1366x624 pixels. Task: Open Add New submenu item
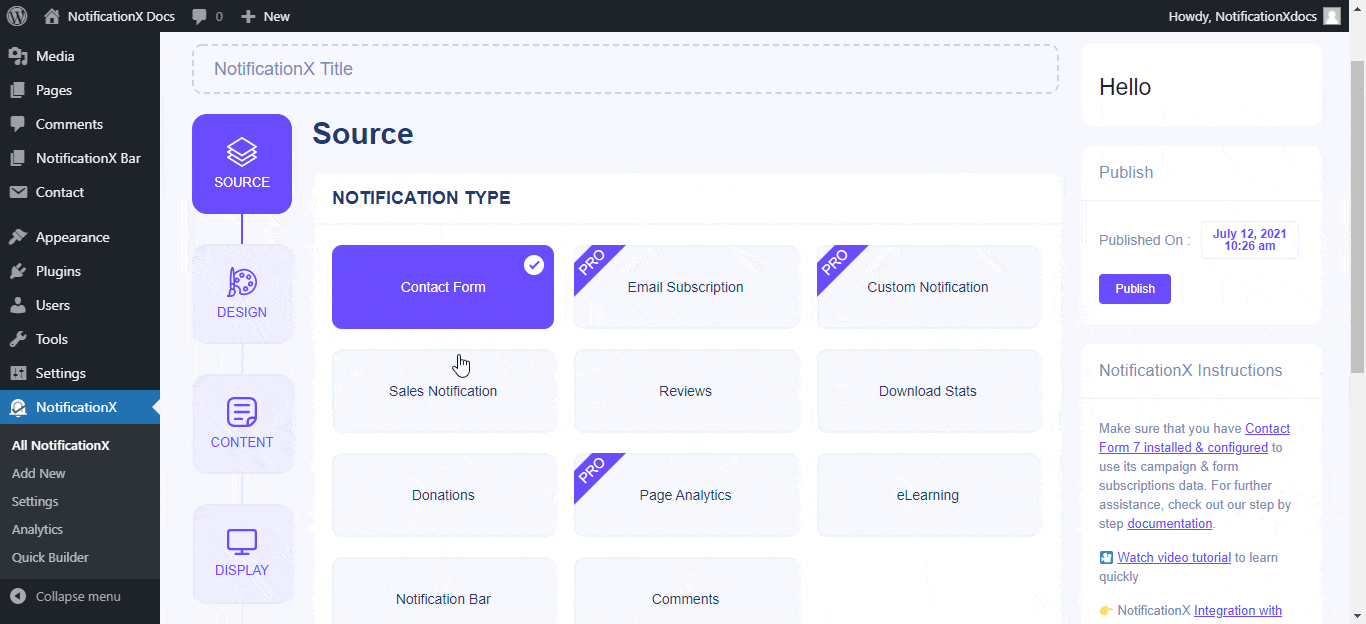pyautogui.click(x=39, y=473)
